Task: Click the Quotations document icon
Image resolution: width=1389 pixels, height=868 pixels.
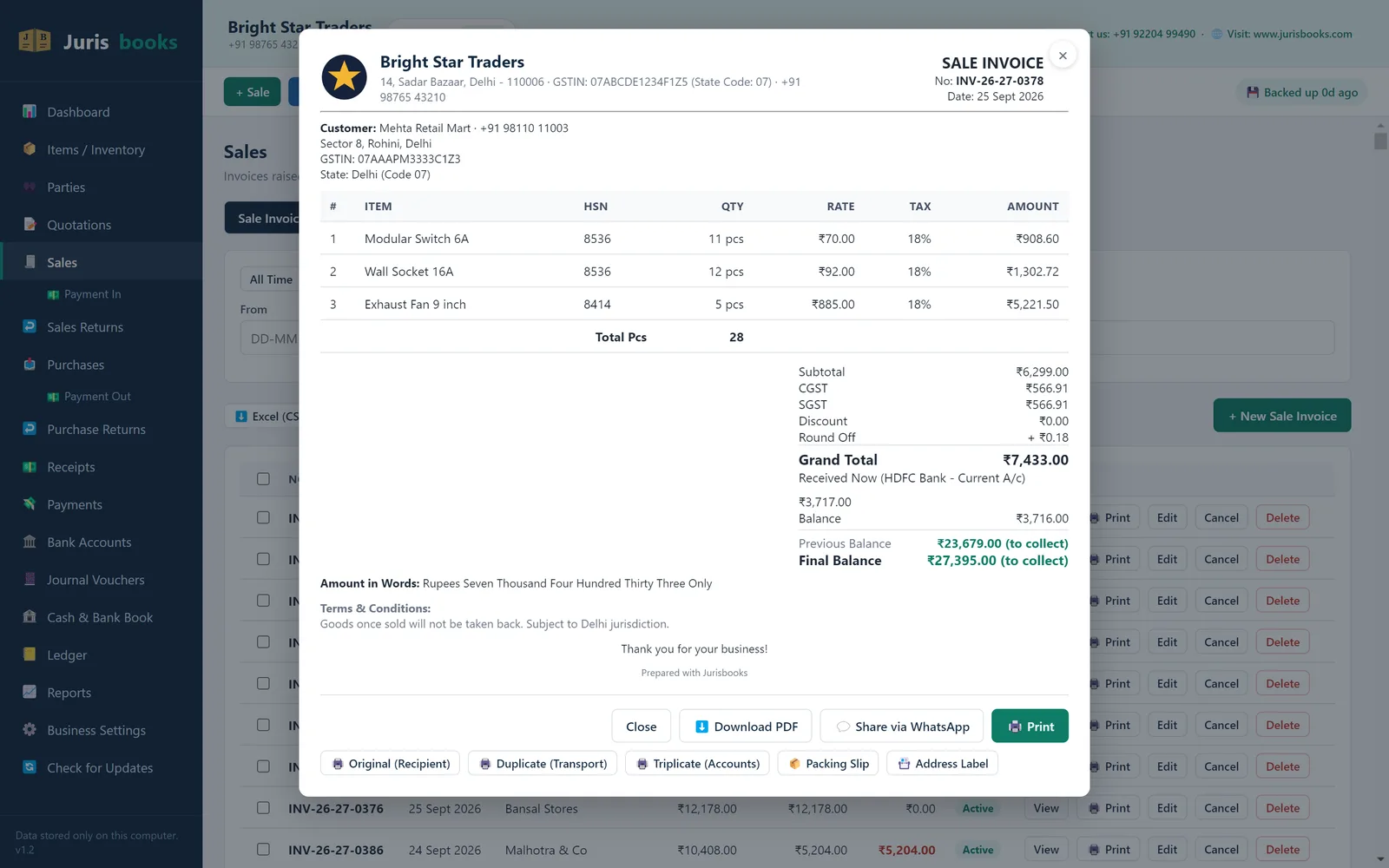Action: (30, 225)
